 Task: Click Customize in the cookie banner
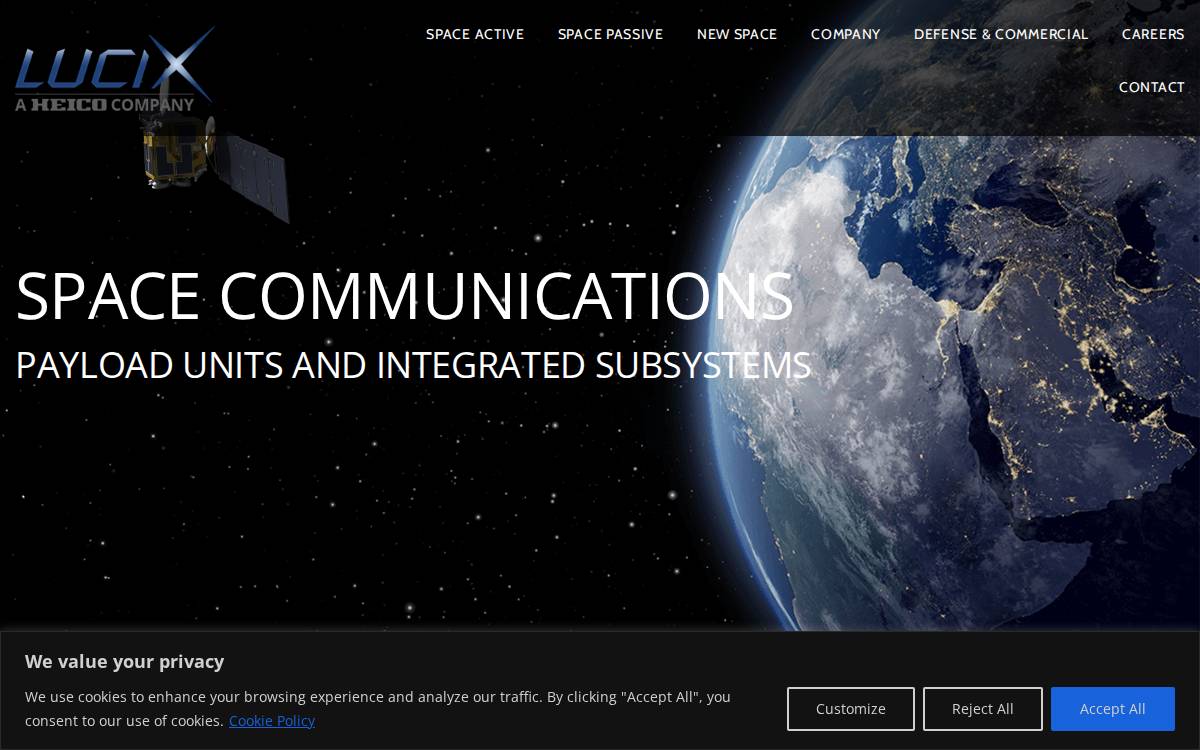coord(851,709)
